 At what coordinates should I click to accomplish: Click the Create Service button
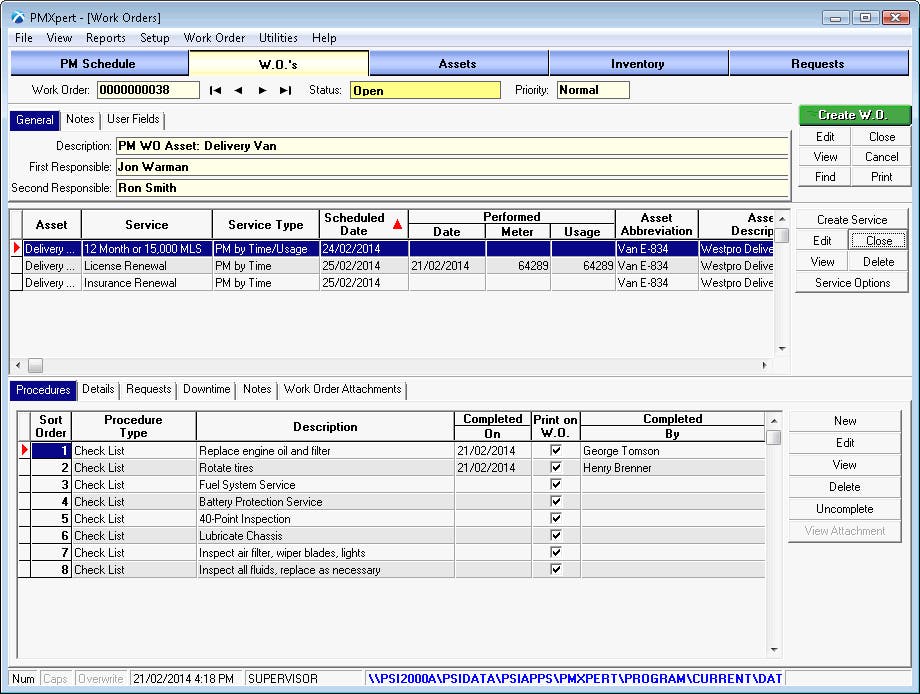(x=852, y=219)
